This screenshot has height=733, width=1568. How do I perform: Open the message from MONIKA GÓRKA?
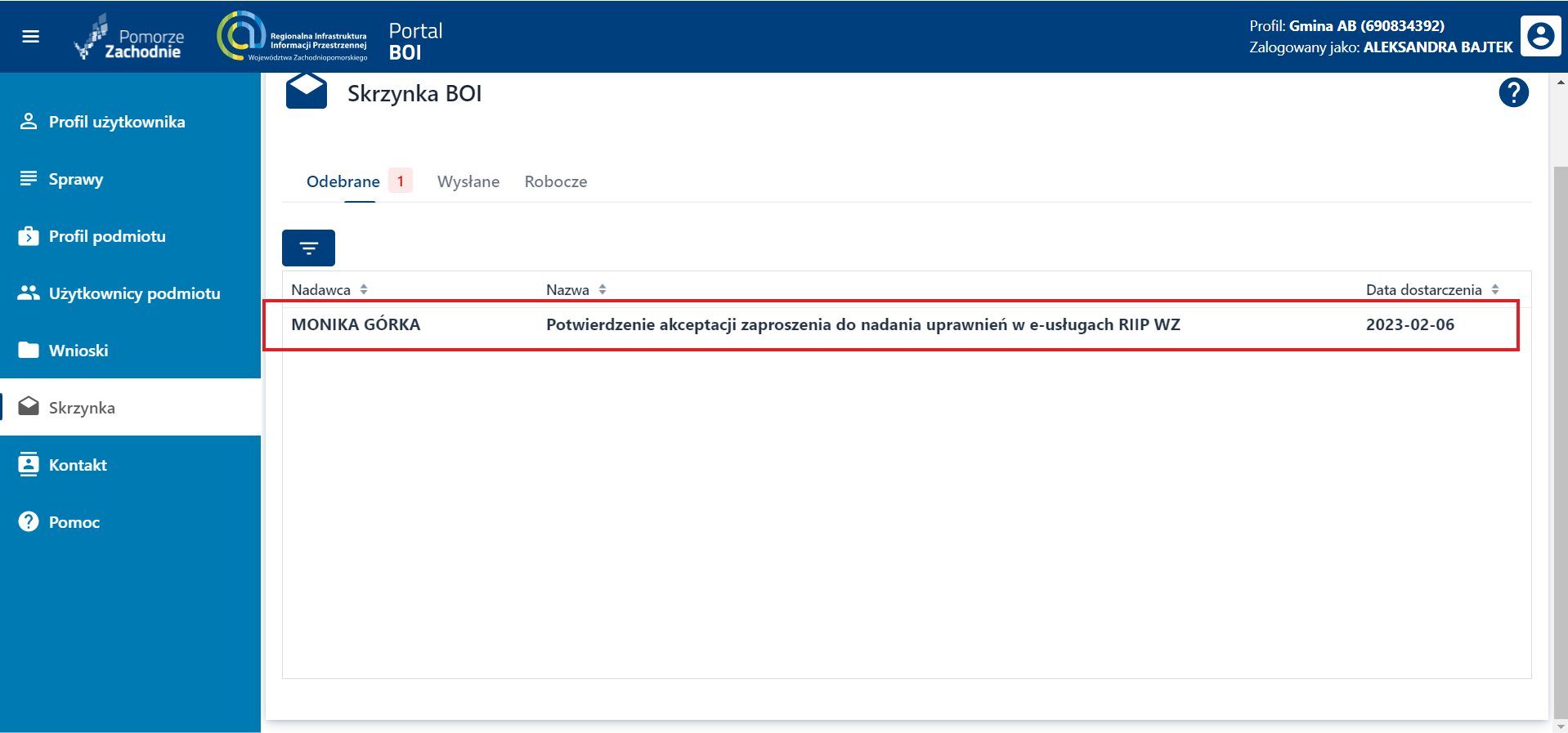(862, 325)
